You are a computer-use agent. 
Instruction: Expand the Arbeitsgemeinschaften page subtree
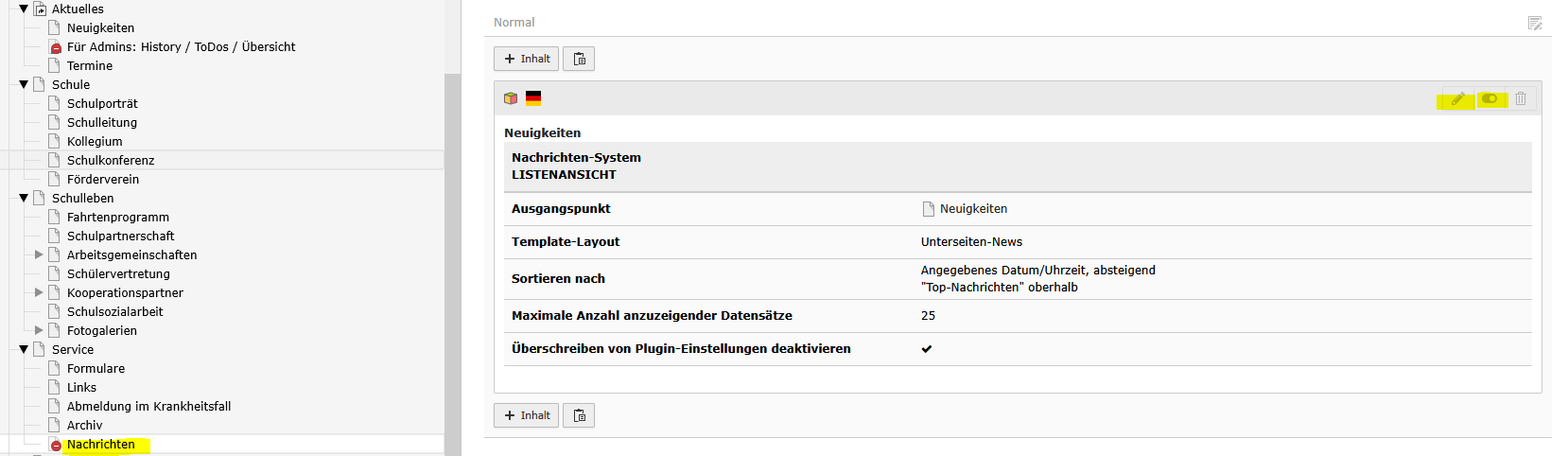[x=39, y=254]
